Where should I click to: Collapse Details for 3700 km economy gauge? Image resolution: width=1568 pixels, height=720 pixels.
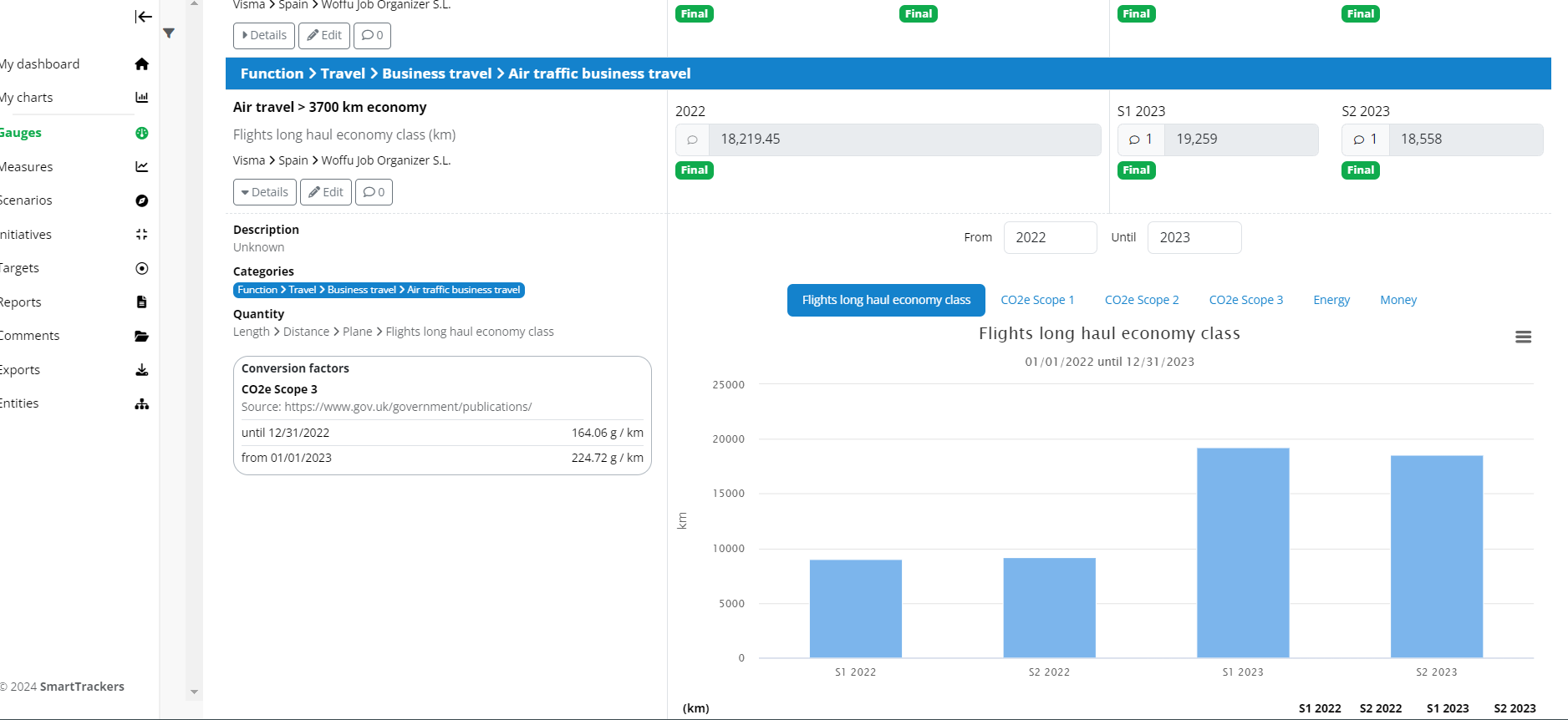pos(264,192)
